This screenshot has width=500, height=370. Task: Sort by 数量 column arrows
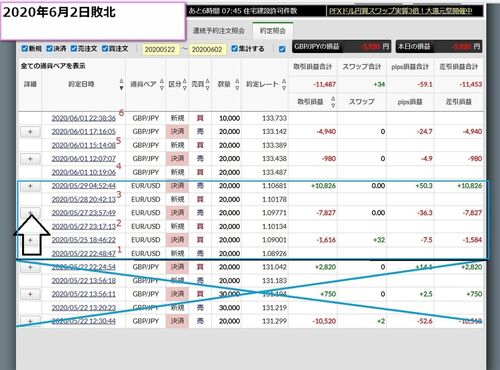point(237,84)
